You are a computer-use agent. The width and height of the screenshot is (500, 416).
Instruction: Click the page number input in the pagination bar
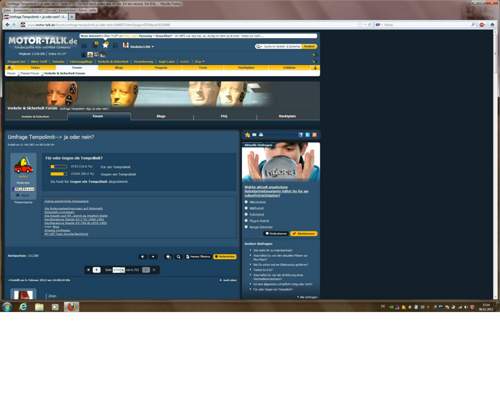point(119,270)
